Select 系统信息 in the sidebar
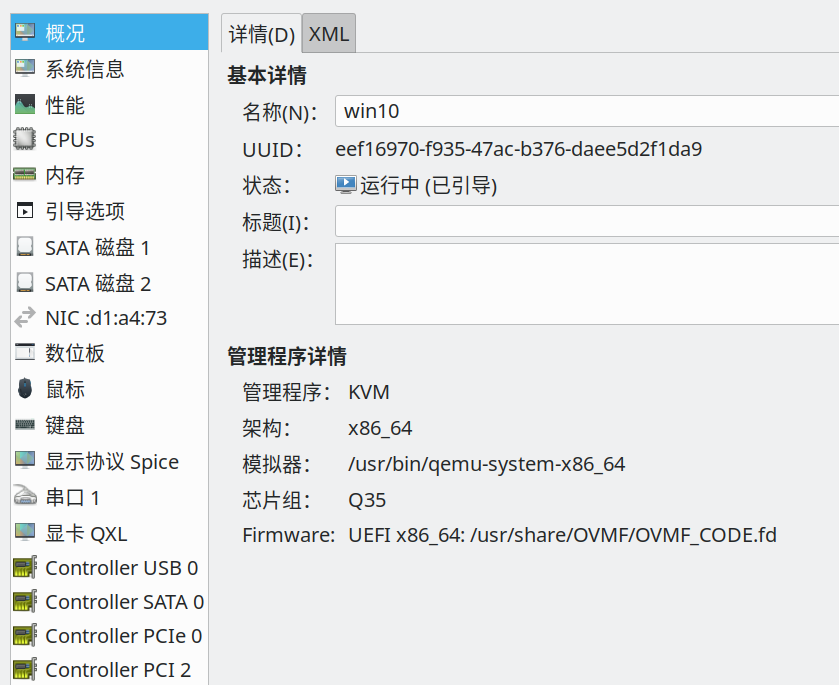This screenshot has height=685, width=839. 85,69
